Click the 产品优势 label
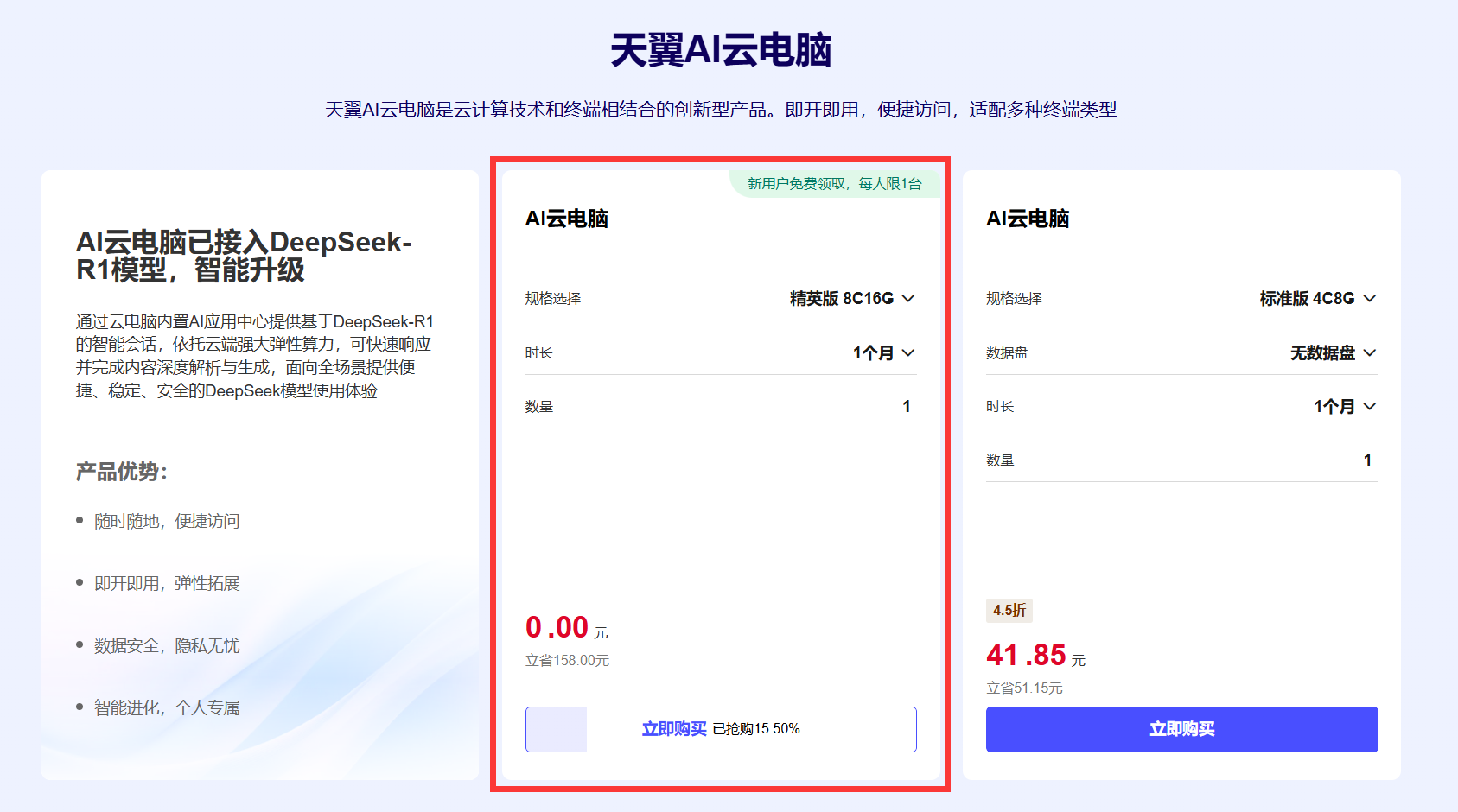Viewport: 1458px width, 812px height. [122, 472]
